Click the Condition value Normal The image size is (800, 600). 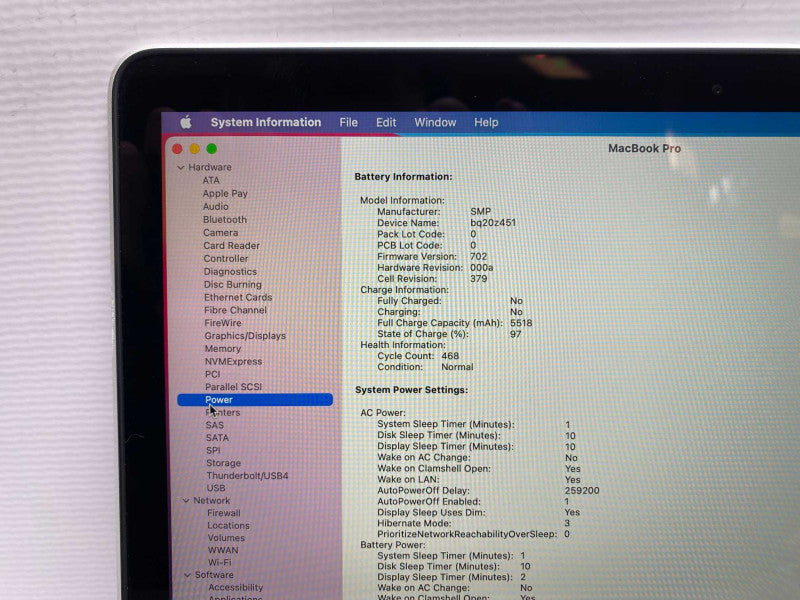tap(457, 367)
